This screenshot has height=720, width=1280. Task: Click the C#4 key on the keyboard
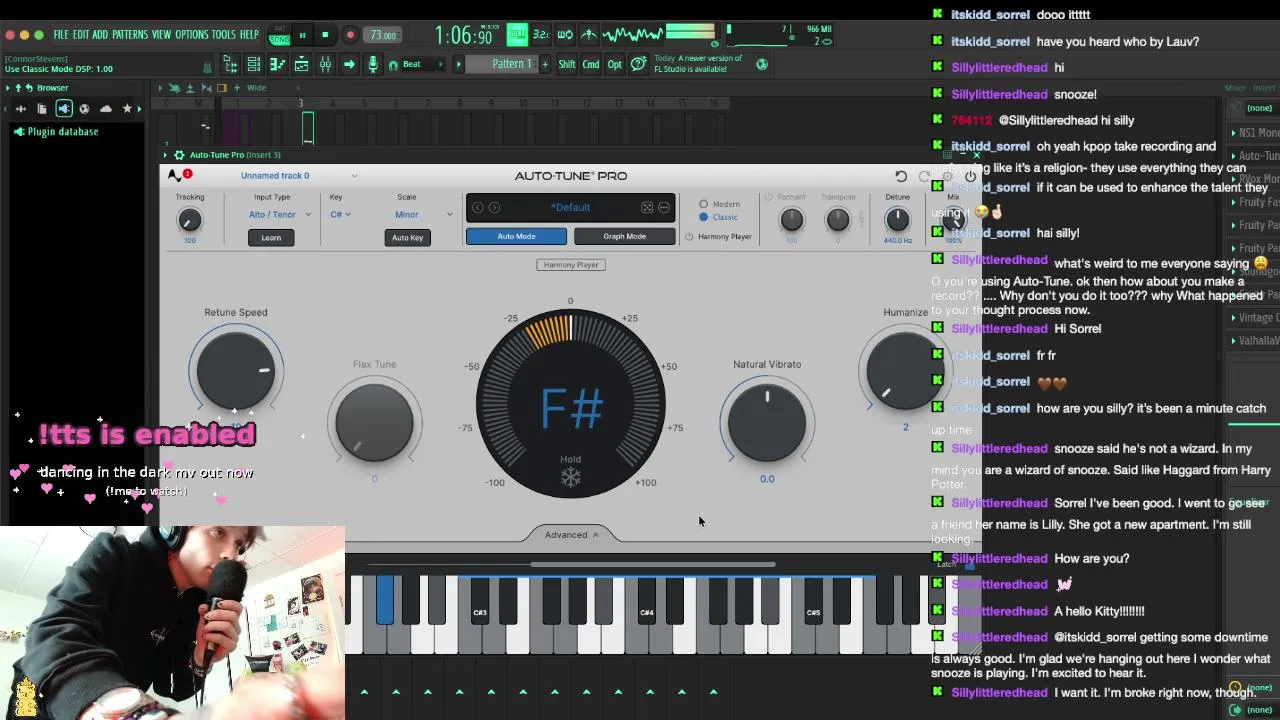pyautogui.click(x=646, y=600)
